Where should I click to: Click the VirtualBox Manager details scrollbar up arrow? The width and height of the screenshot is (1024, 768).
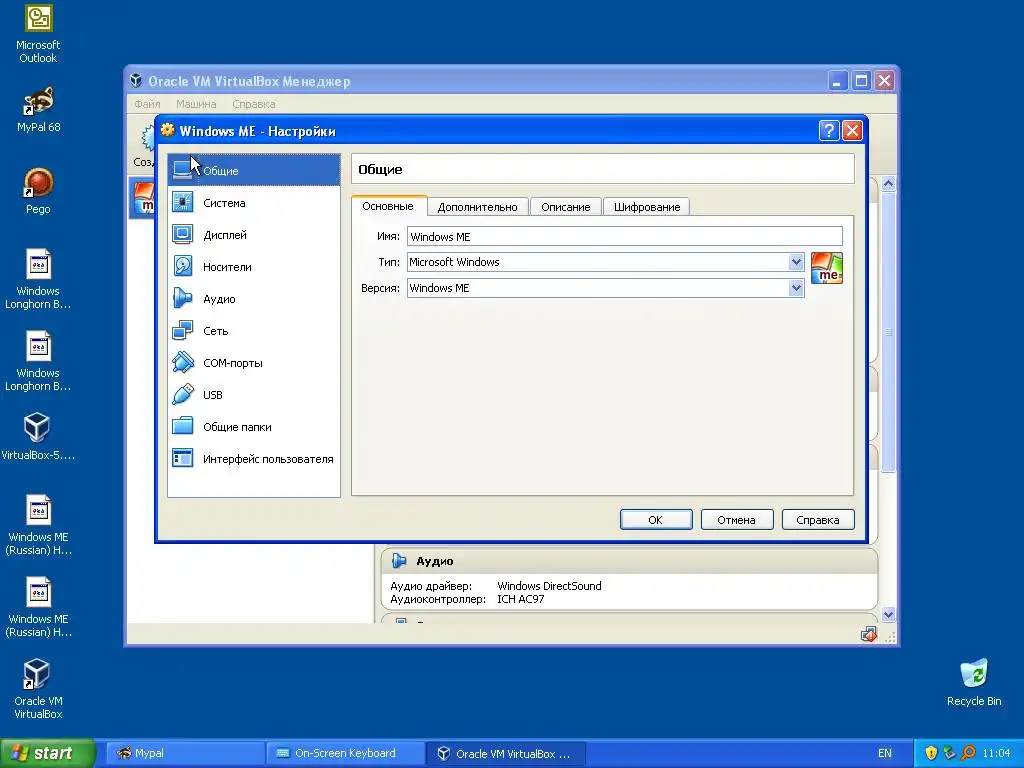coord(888,184)
